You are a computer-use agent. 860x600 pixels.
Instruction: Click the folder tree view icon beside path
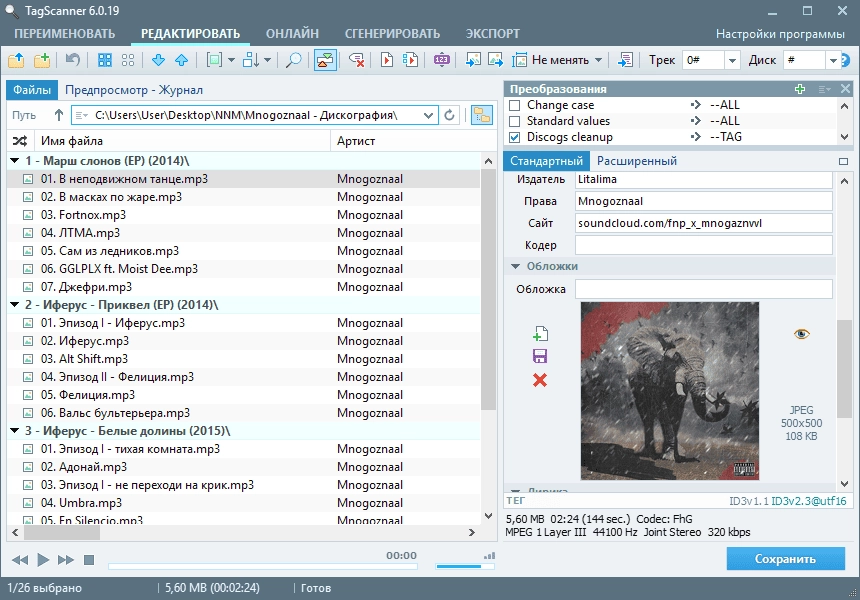(482, 115)
